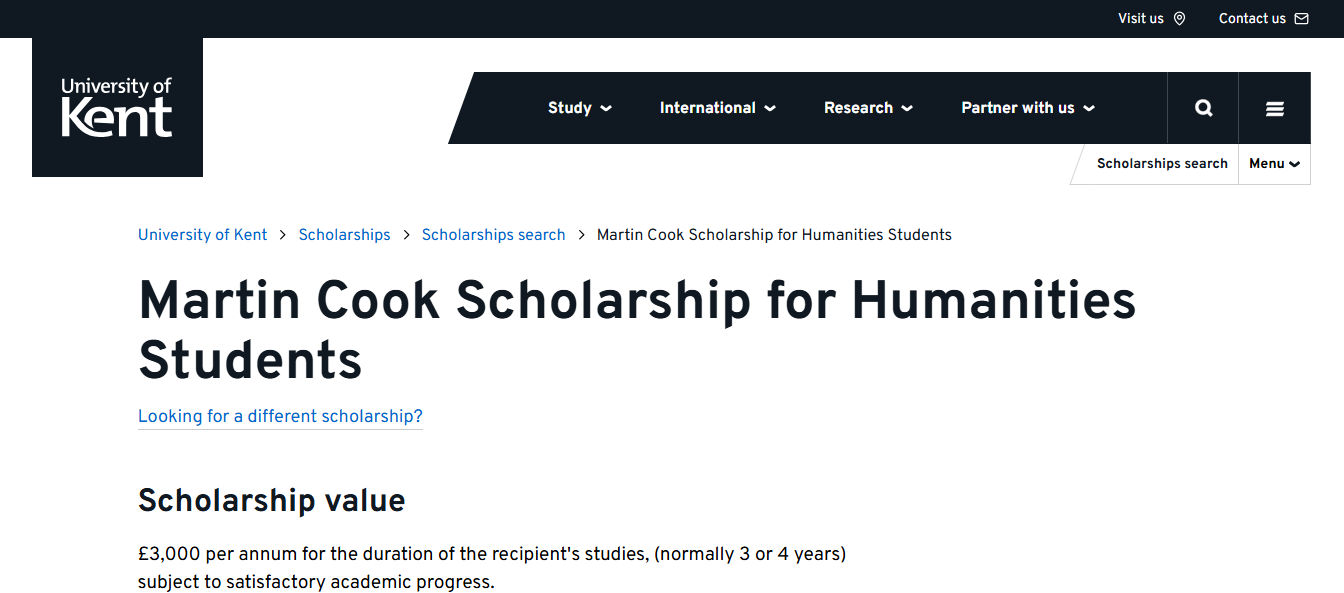1344x593 pixels.
Task: Open the Scholarships search breadcrumb link
Action: pos(493,234)
